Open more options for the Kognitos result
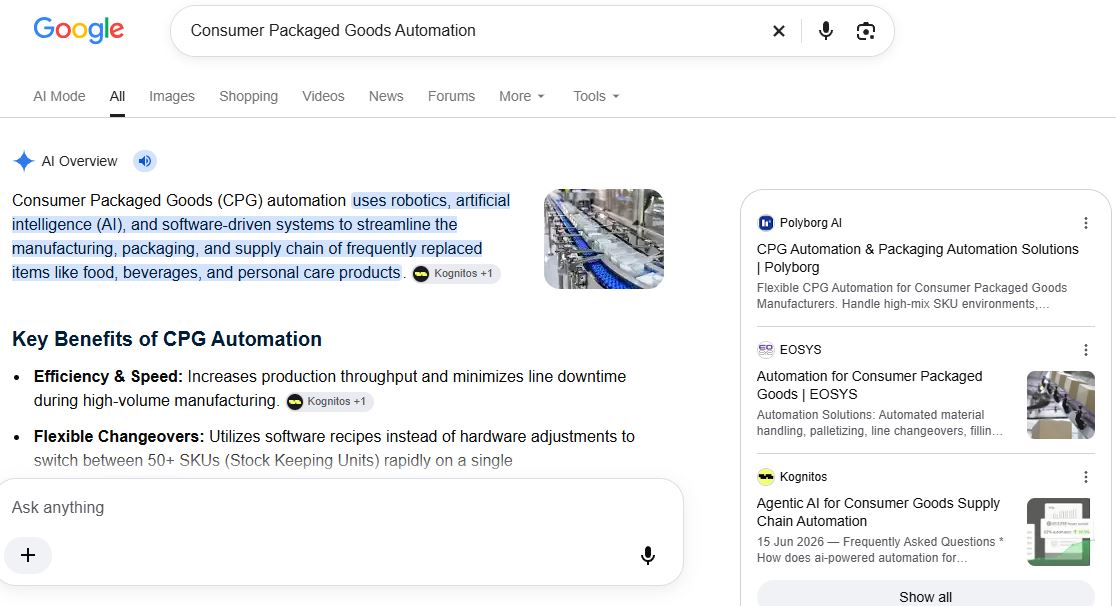 coord(1085,476)
